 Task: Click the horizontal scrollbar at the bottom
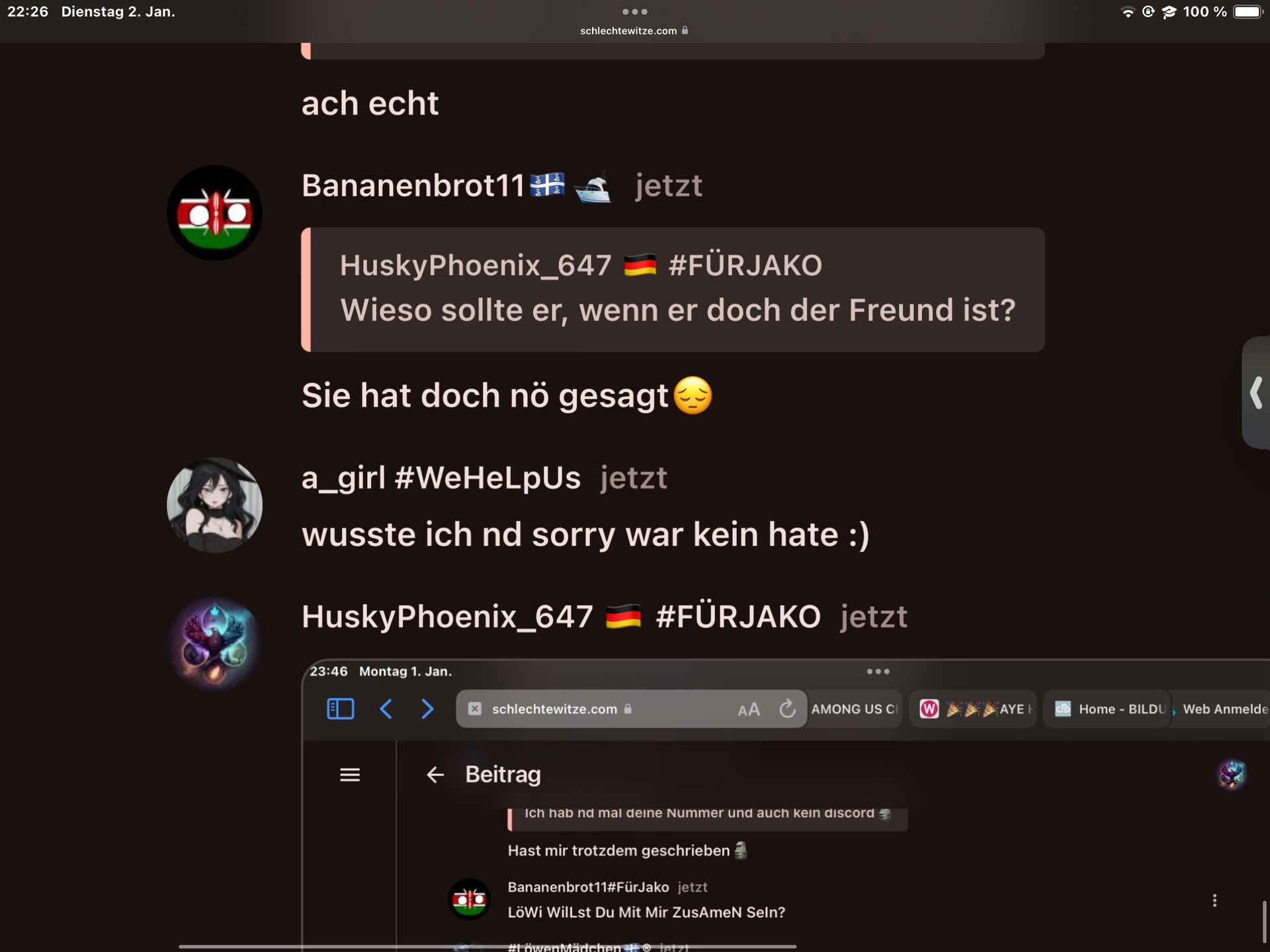pyautogui.click(x=487, y=947)
